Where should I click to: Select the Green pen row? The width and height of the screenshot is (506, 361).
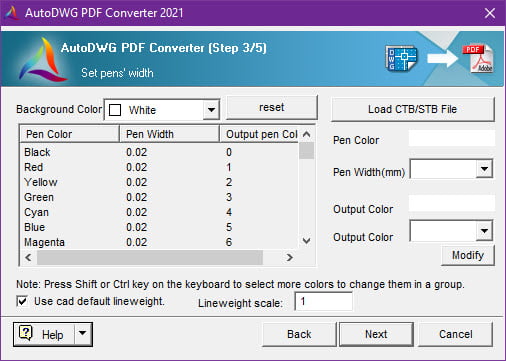click(159, 197)
